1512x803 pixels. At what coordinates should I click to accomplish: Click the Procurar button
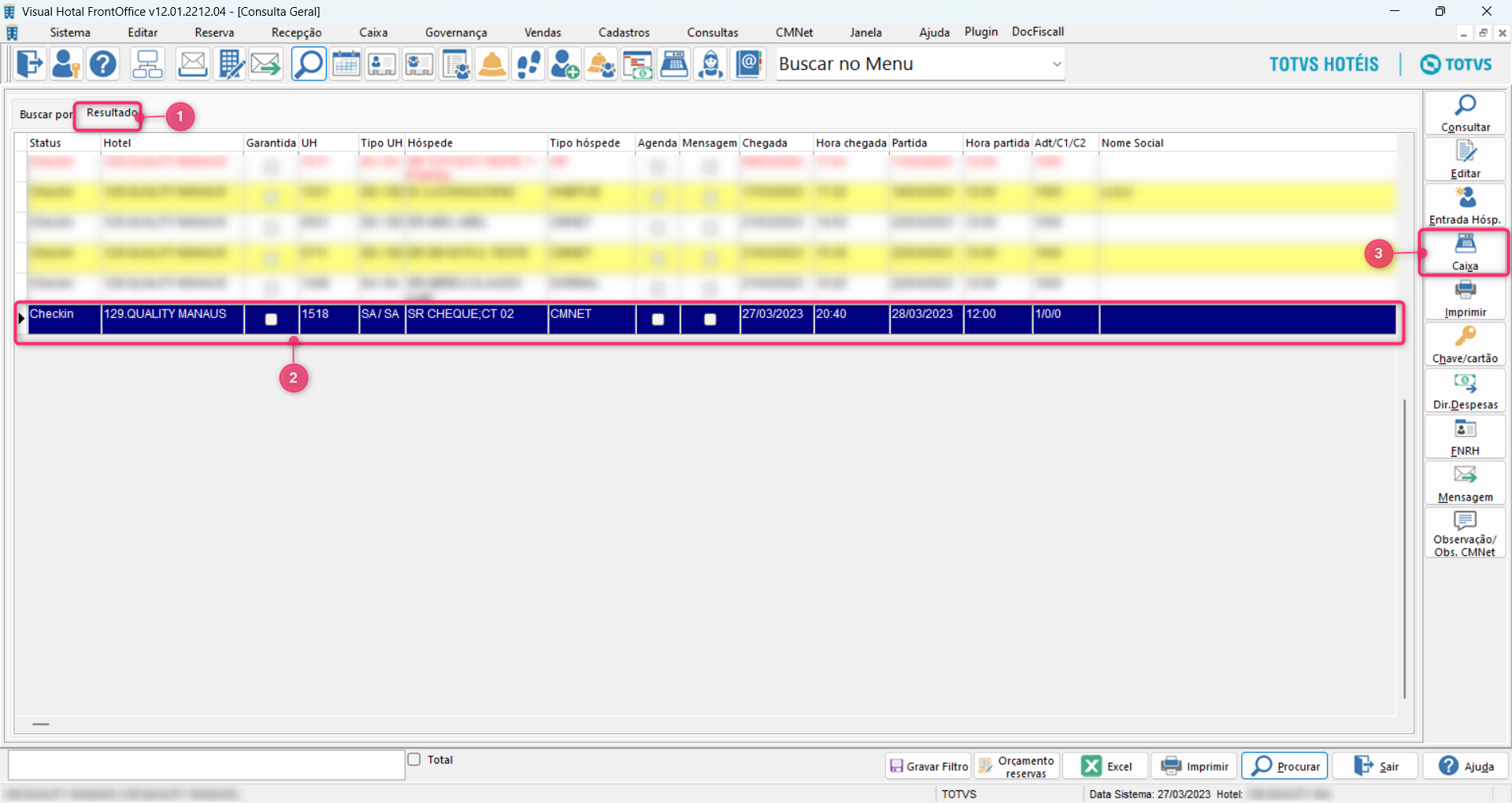[x=1285, y=766]
